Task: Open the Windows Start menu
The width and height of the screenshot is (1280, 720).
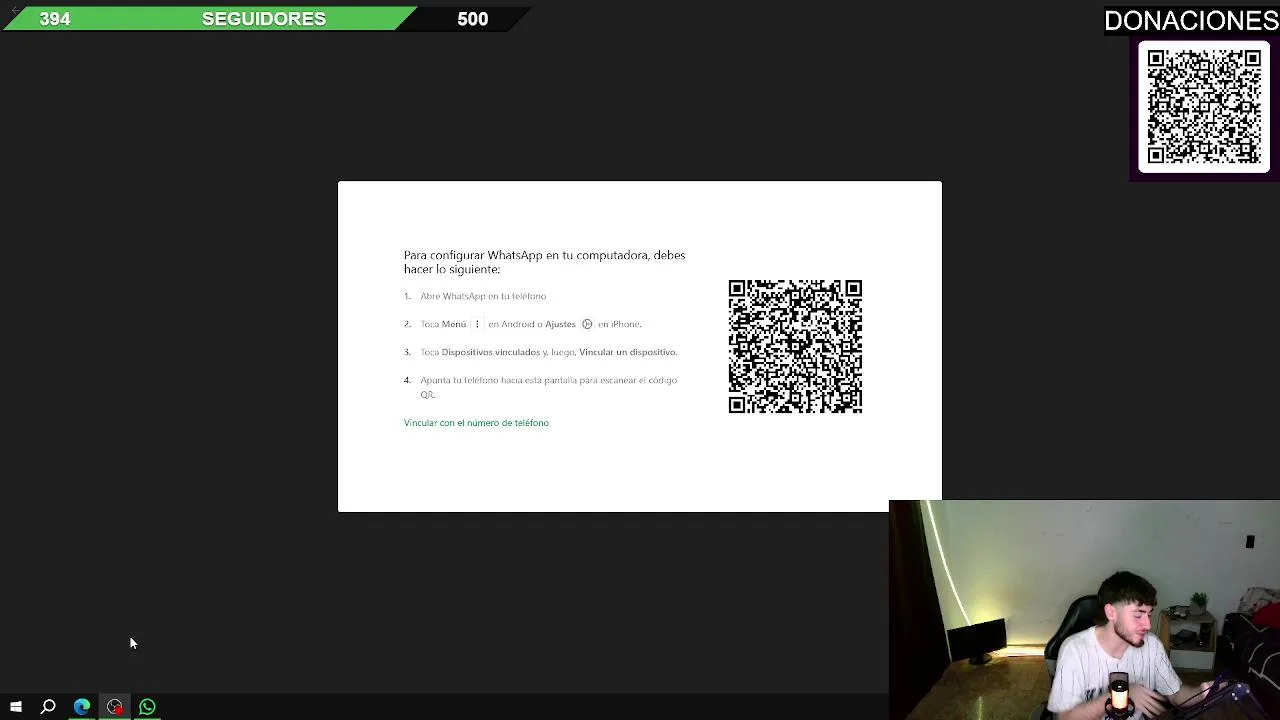Action: click(16, 707)
